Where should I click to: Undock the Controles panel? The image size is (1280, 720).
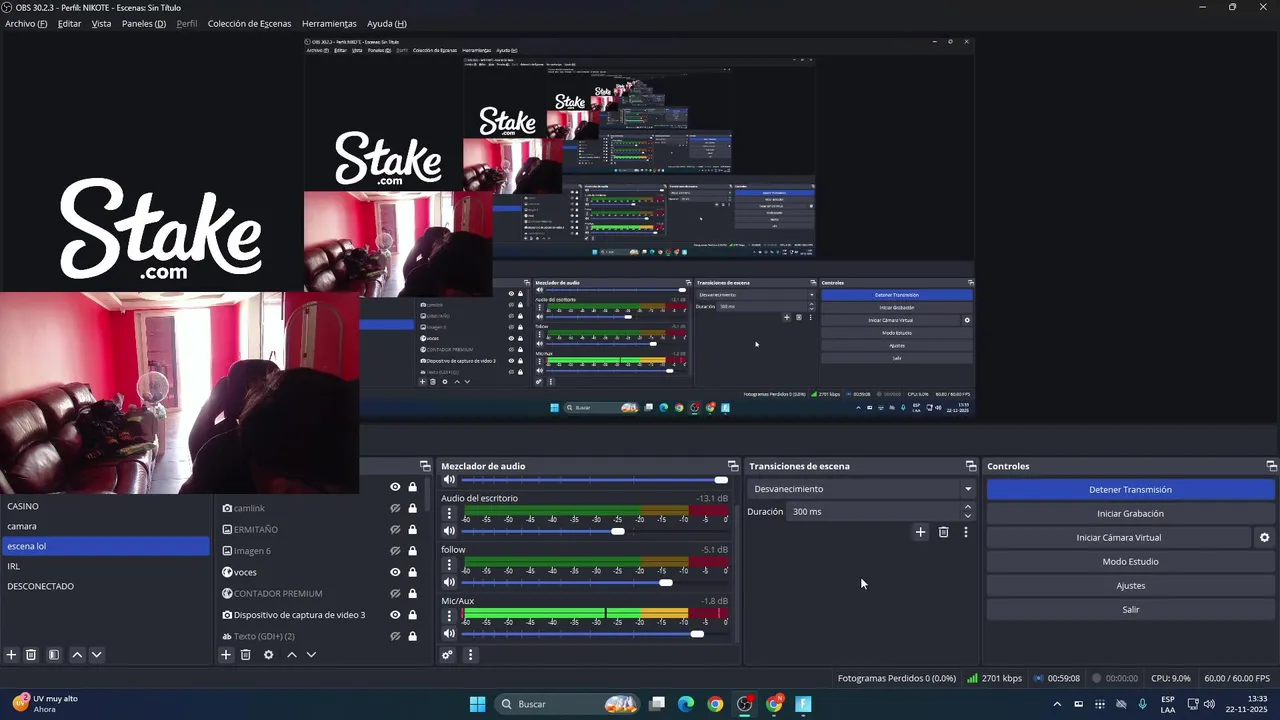(x=1272, y=466)
